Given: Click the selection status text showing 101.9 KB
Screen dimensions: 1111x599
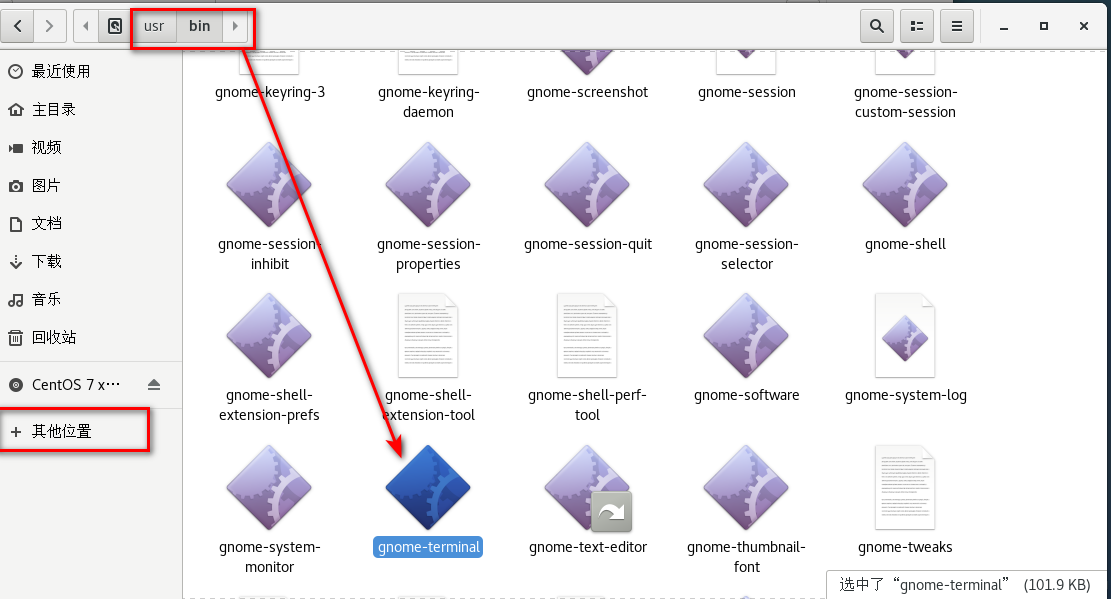Looking at the screenshot, I should [x=965, y=585].
